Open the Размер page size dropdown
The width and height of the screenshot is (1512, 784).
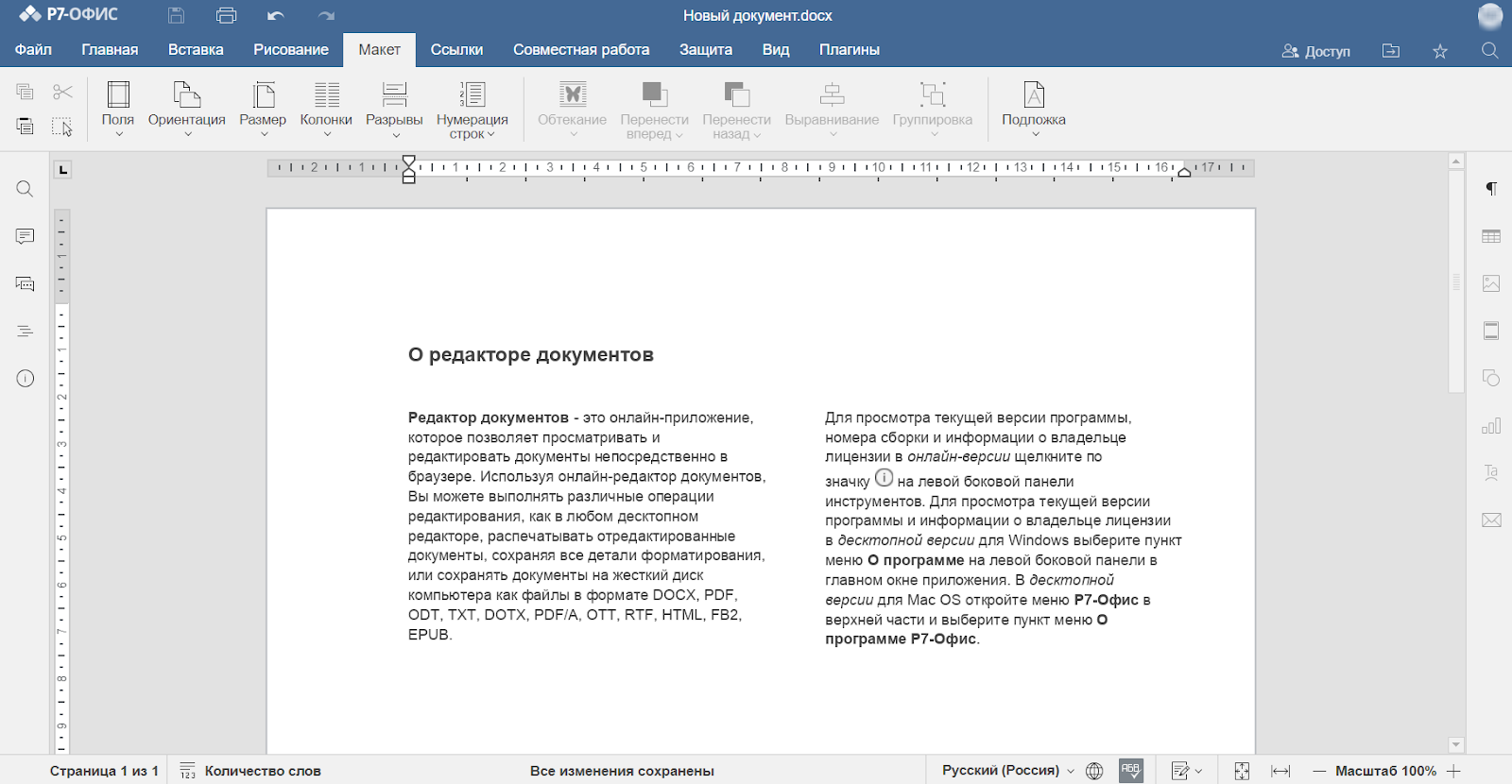coord(263,110)
